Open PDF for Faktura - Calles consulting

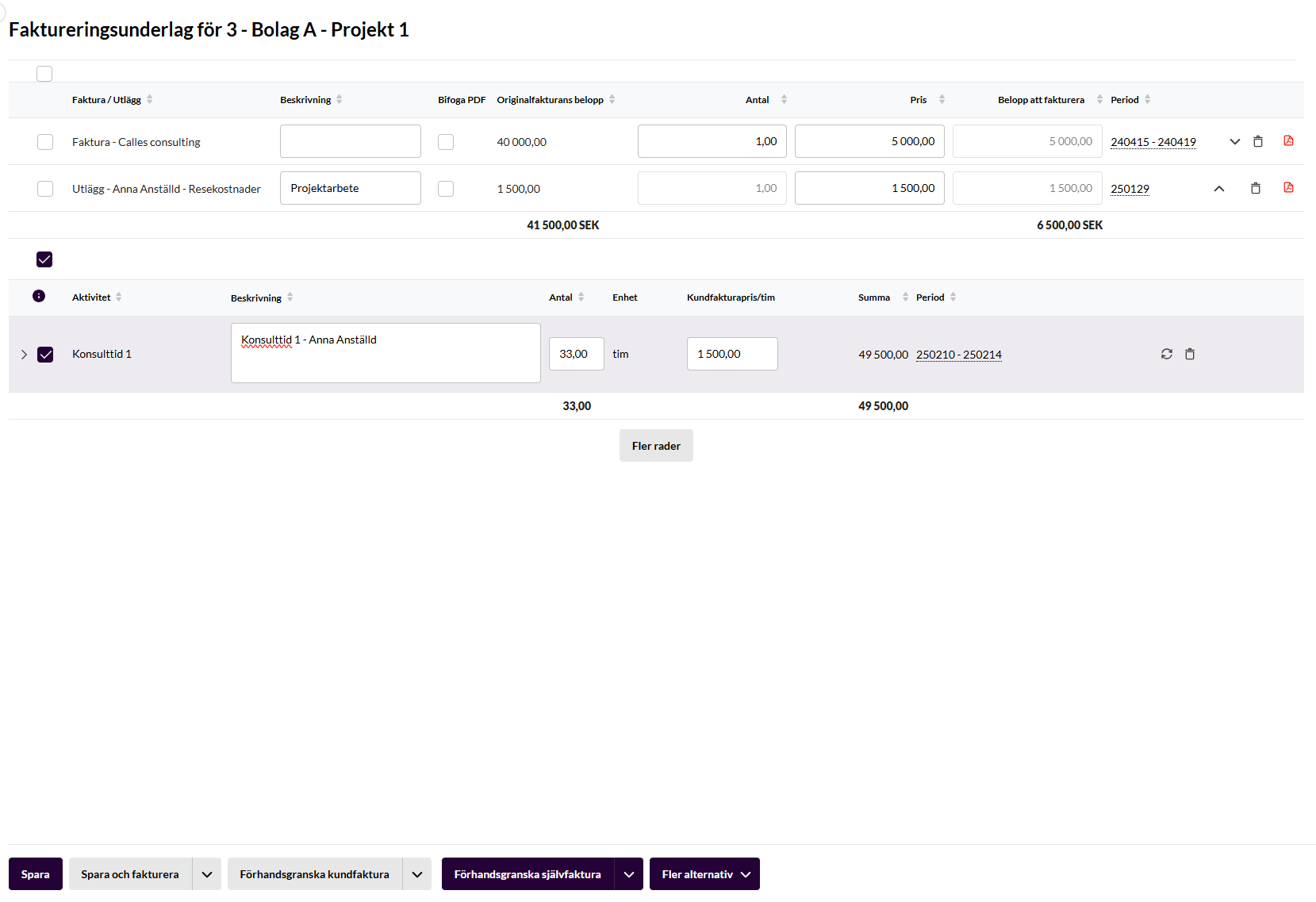point(1288,140)
